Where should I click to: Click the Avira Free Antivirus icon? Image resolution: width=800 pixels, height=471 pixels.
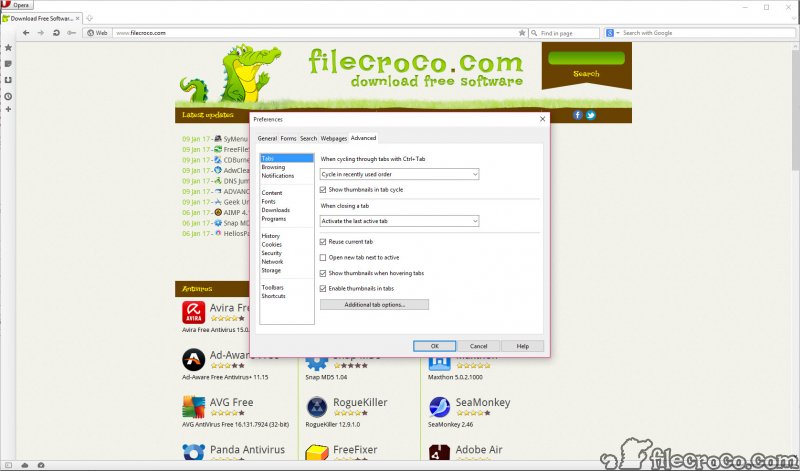193,312
